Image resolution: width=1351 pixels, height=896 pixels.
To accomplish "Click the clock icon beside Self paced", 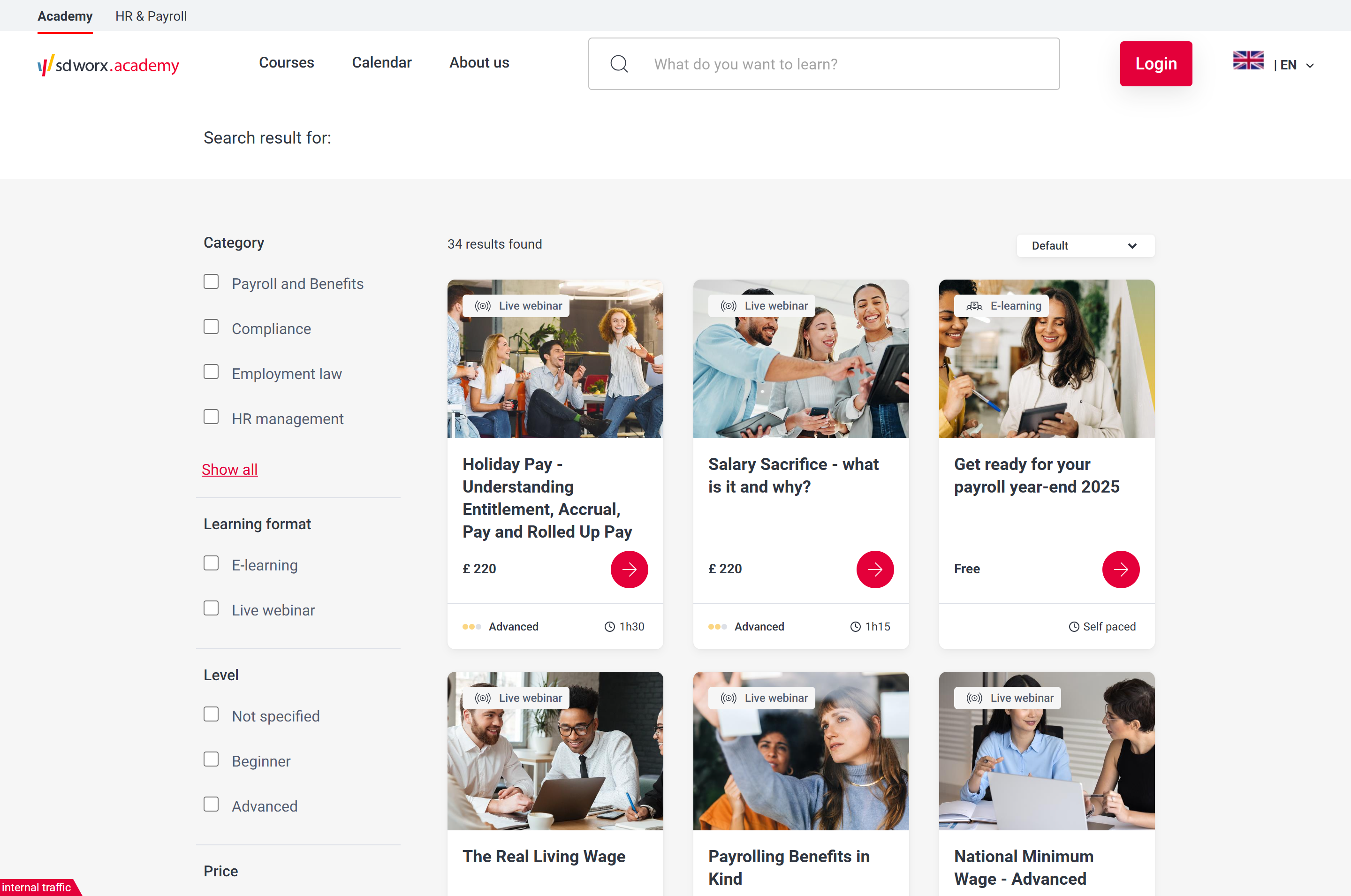I will 1073,627.
